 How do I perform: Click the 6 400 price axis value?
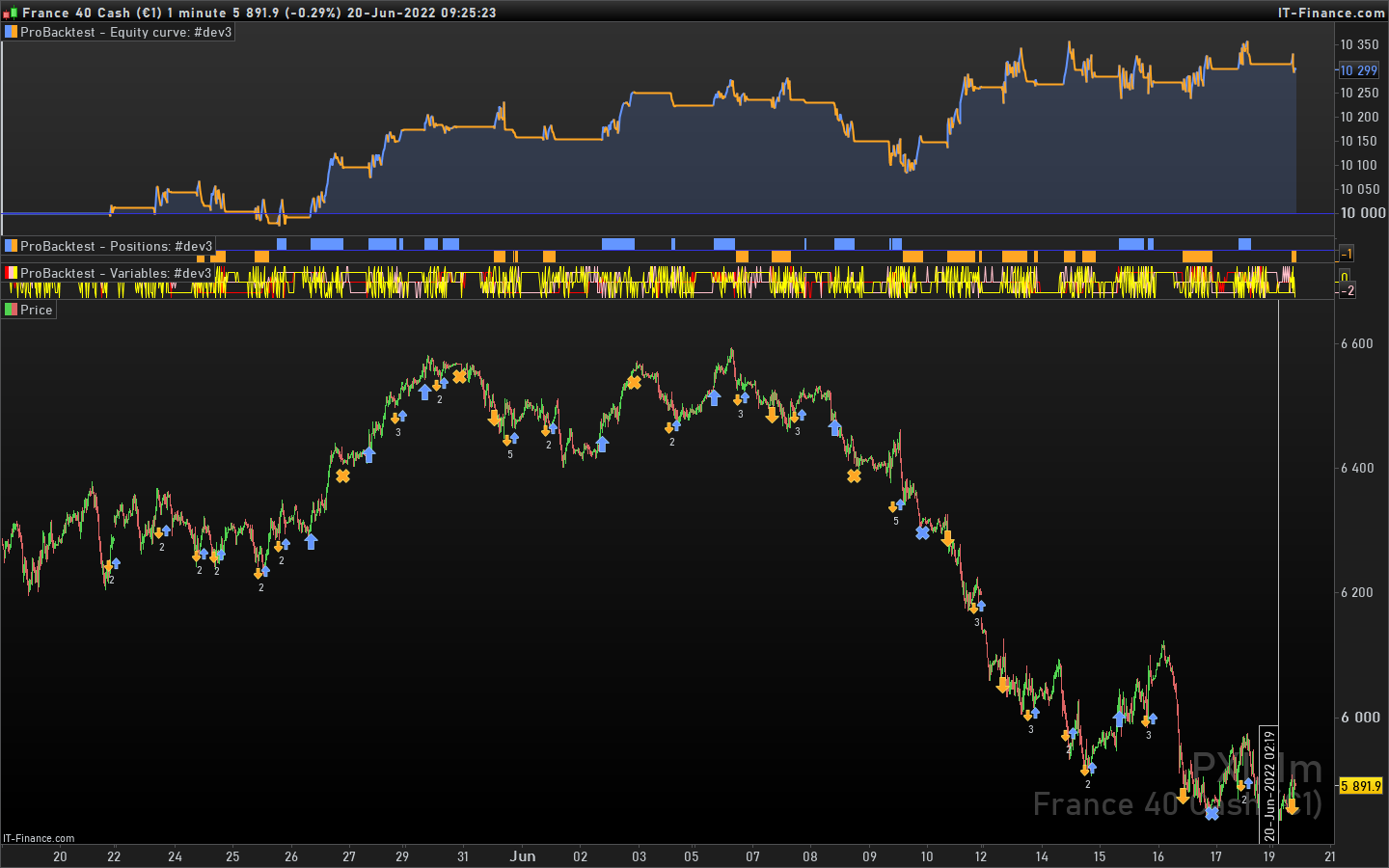[1357, 468]
